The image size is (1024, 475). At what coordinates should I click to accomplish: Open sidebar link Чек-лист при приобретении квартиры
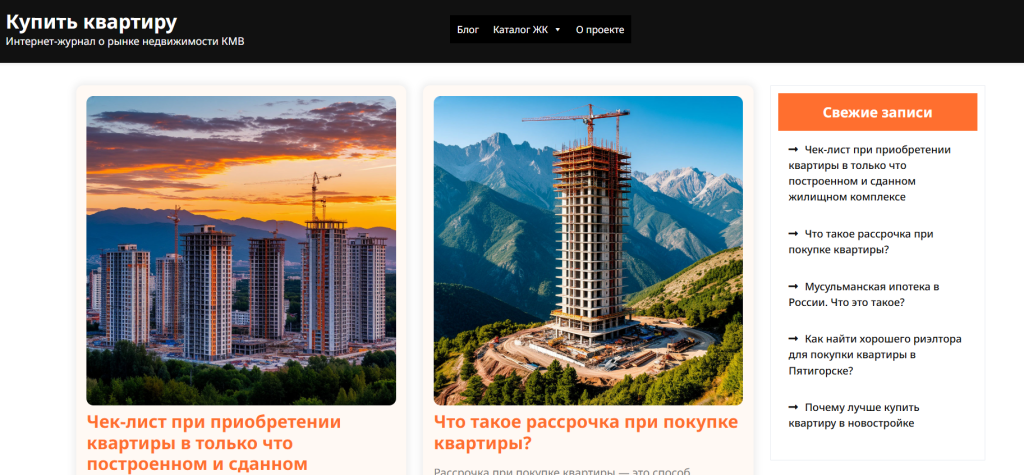click(869, 173)
